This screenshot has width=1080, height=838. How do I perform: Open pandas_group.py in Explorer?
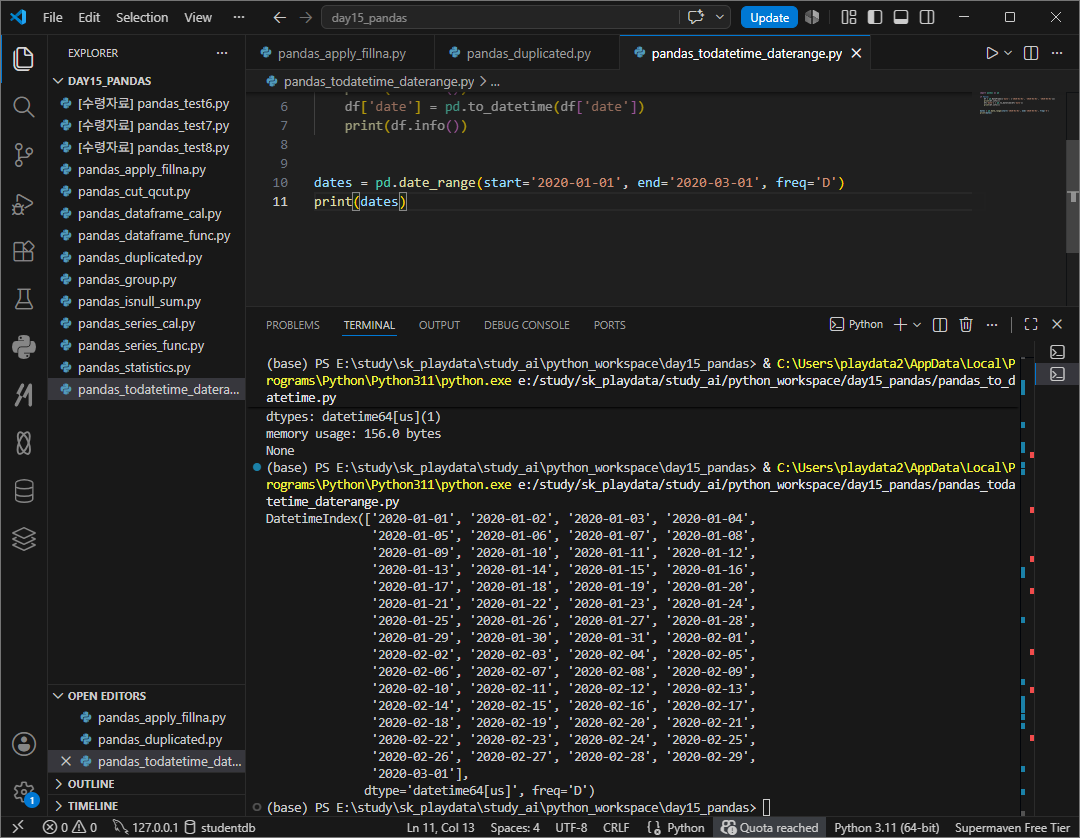(127, 280)
